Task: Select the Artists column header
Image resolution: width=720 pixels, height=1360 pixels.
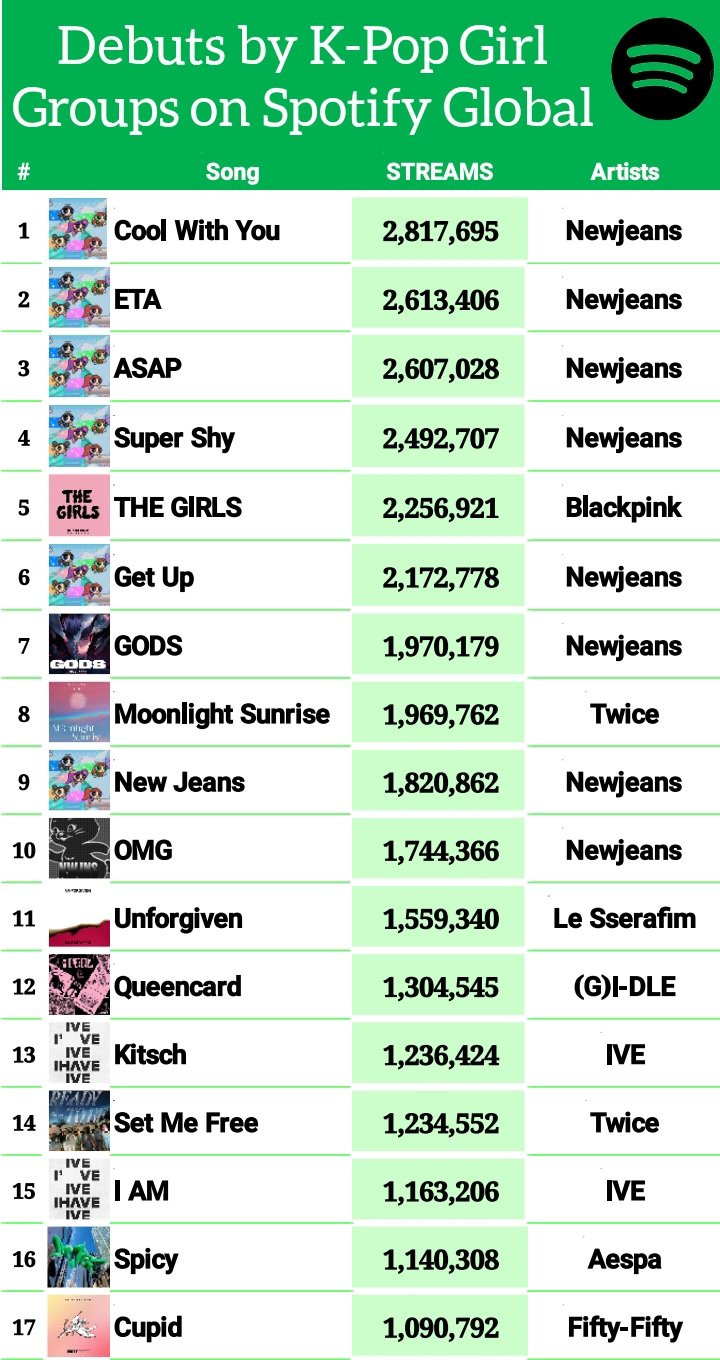Action: [x=624, y=172]
